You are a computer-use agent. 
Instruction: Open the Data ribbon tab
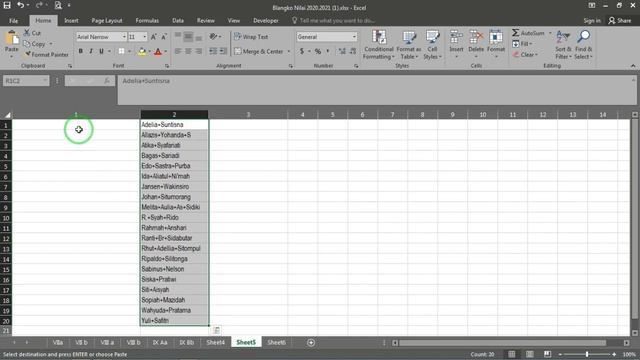pyautogui.click(x=178, y=20)
